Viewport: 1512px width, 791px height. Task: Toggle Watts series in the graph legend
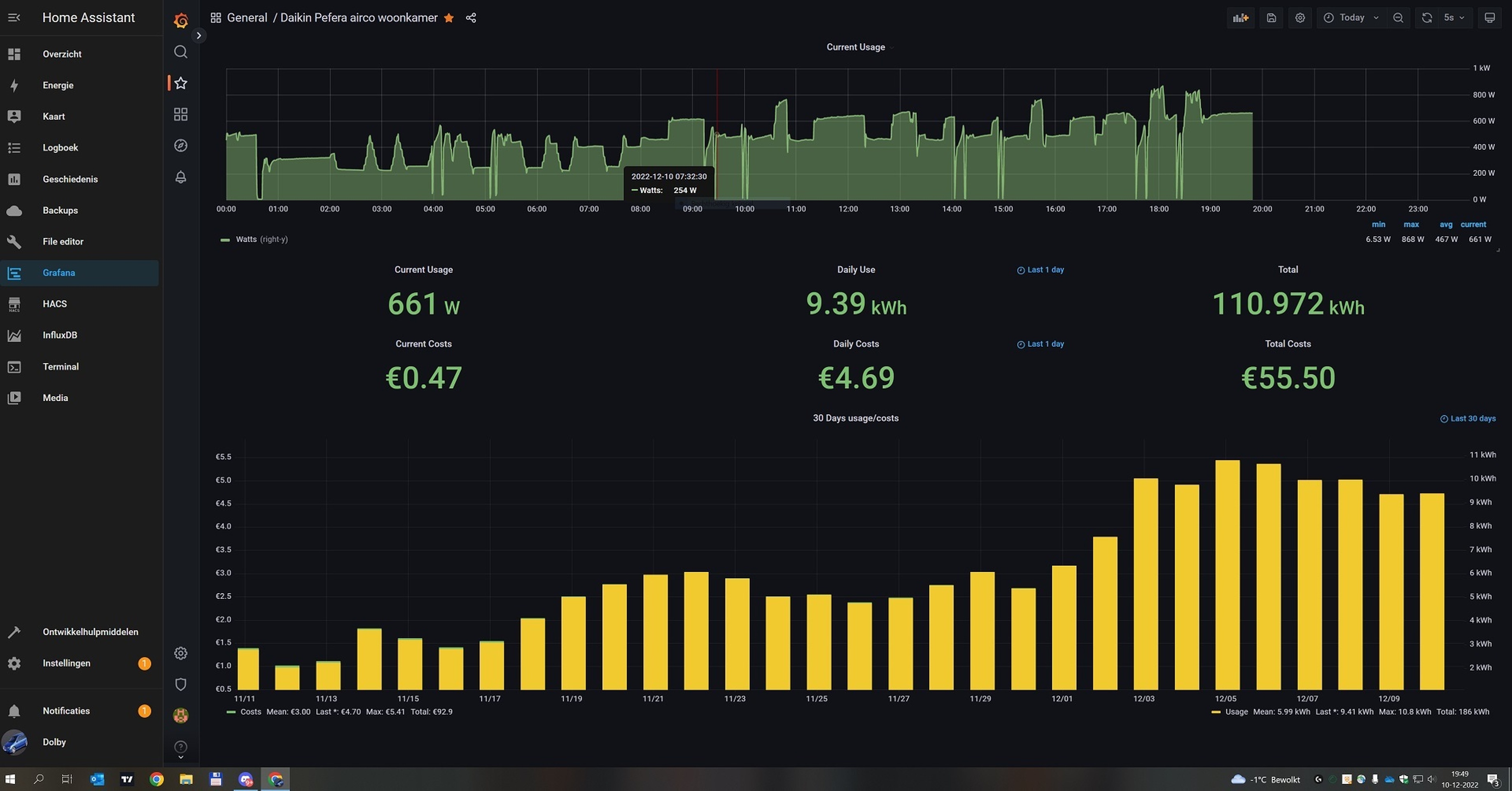pos(246,240)
